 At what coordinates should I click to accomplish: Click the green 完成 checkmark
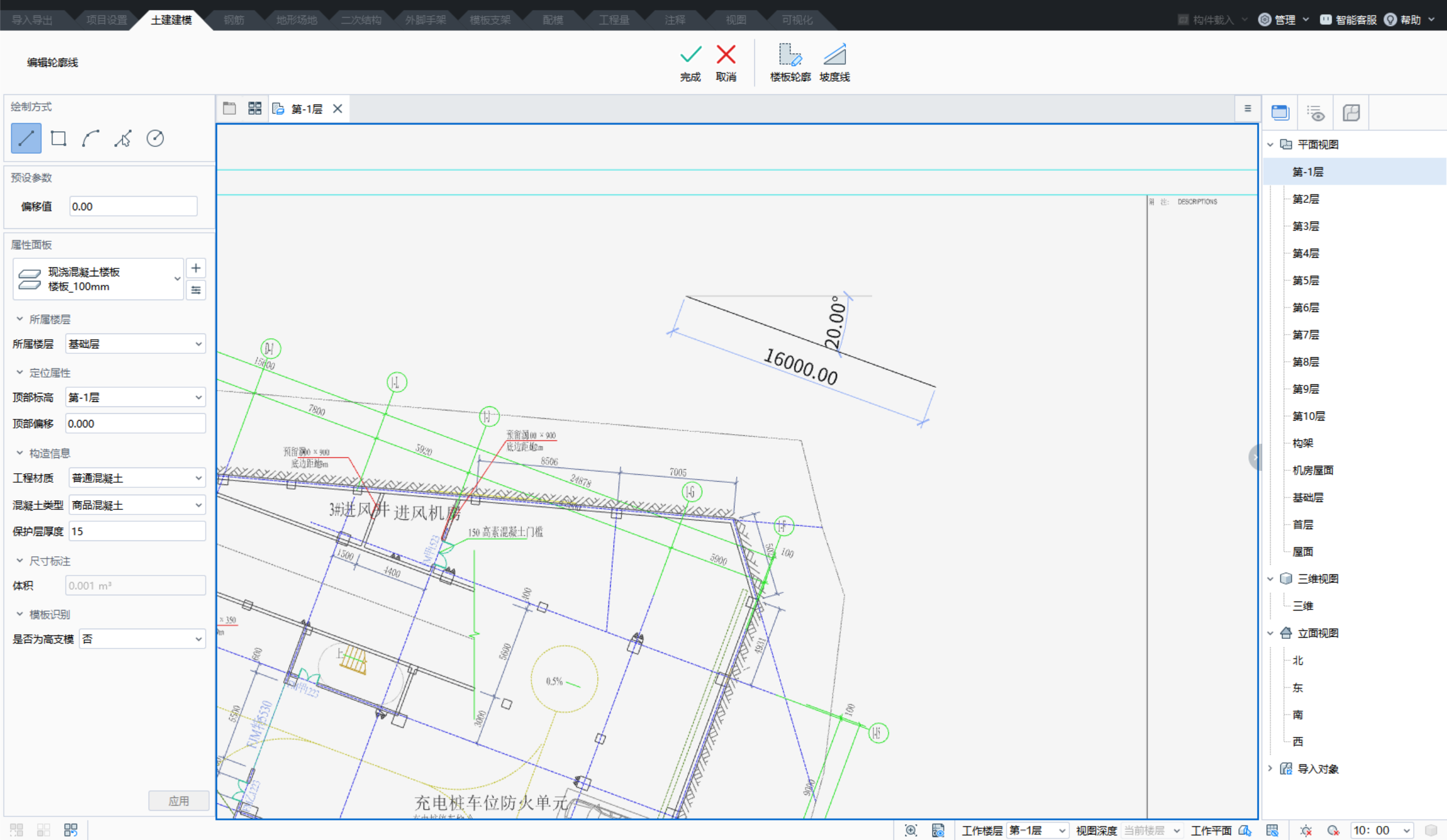(x=690, y=63)
